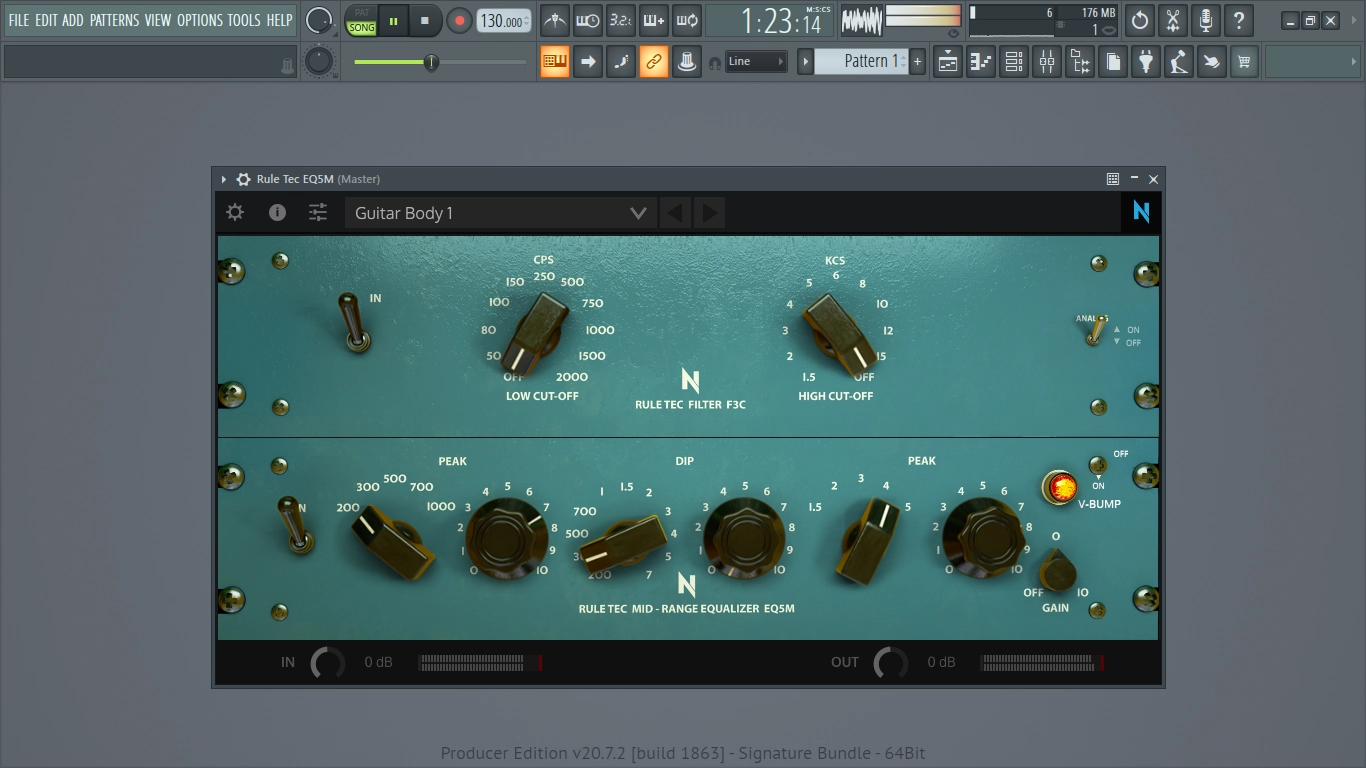Image resolution: width=1366 pixels, height=768 pixels.
Task: Select the previous preset arrow
Action: pyautogui.click(x=675, y=213)
